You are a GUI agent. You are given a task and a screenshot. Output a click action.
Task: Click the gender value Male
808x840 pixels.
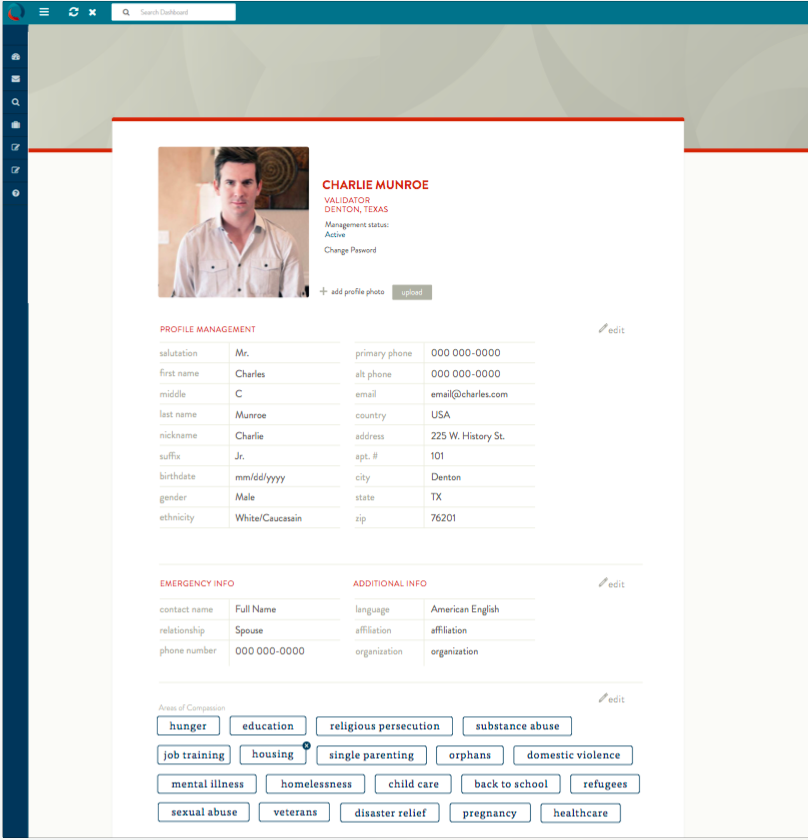click(x=245, y=497)
